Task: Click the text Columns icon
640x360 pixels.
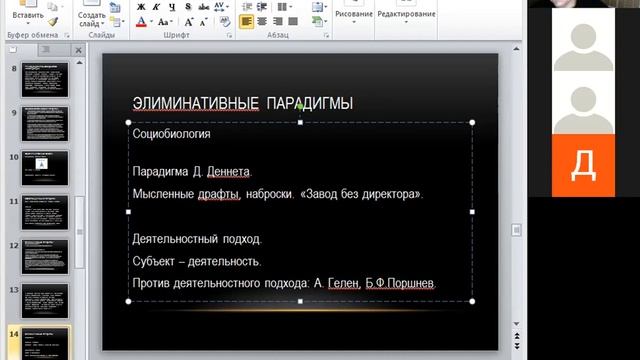Action: [x=282, y=7]
